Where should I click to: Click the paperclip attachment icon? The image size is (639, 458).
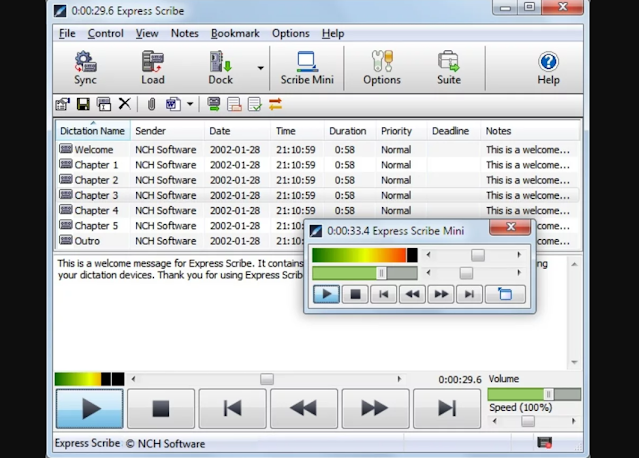151,104
